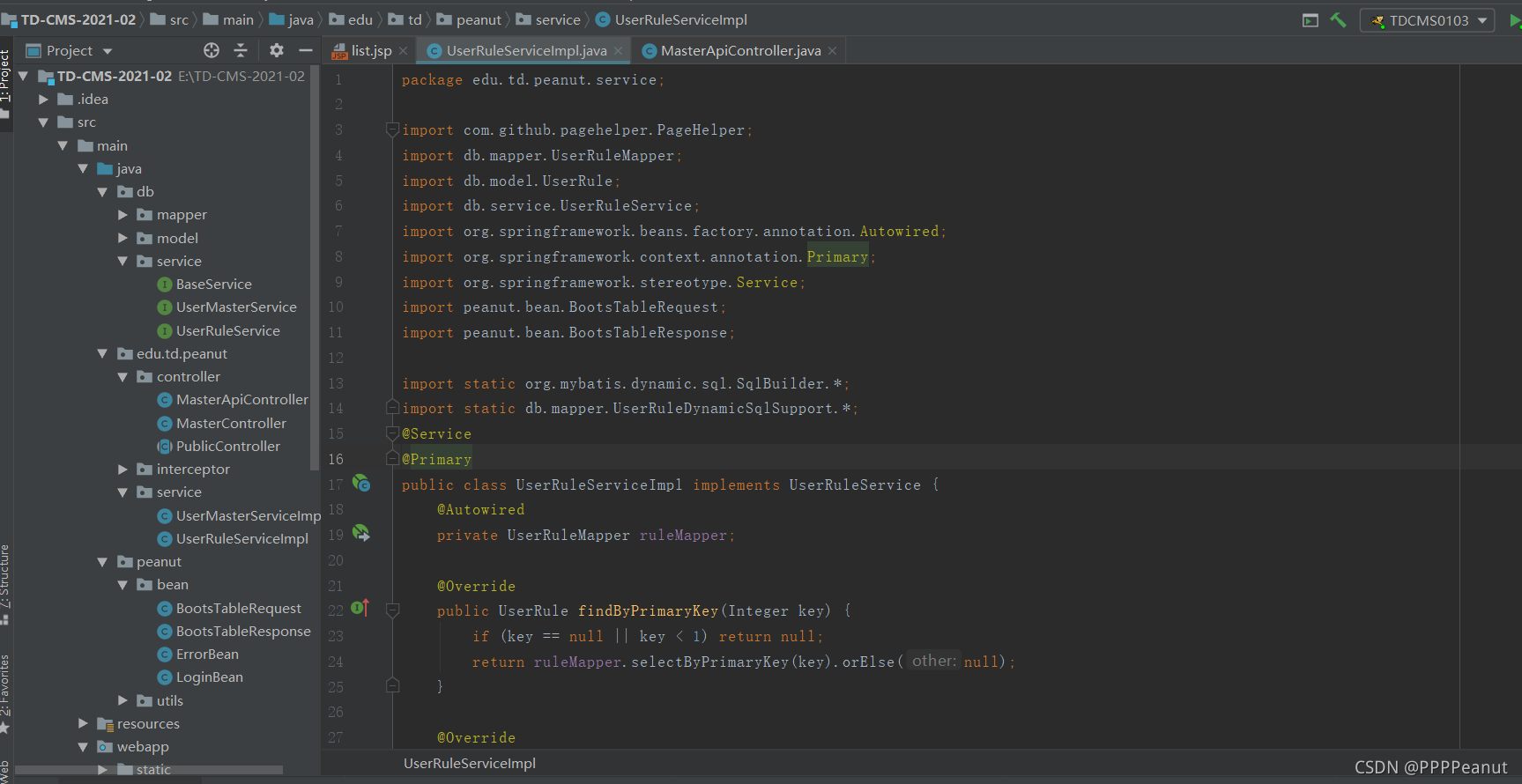Screen dimensions: 1522x784
Task: Switch to the list.jsp editor tab
Action: click(362, 50)
